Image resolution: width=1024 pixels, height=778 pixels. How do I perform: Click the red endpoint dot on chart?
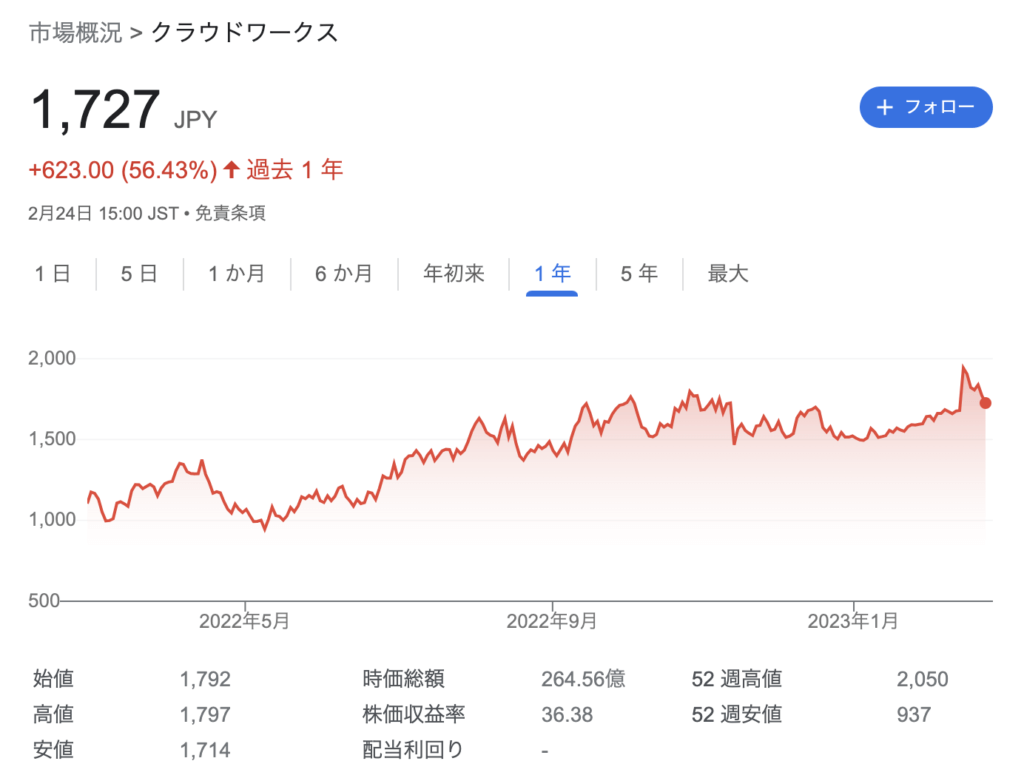[x=986, y=403]
